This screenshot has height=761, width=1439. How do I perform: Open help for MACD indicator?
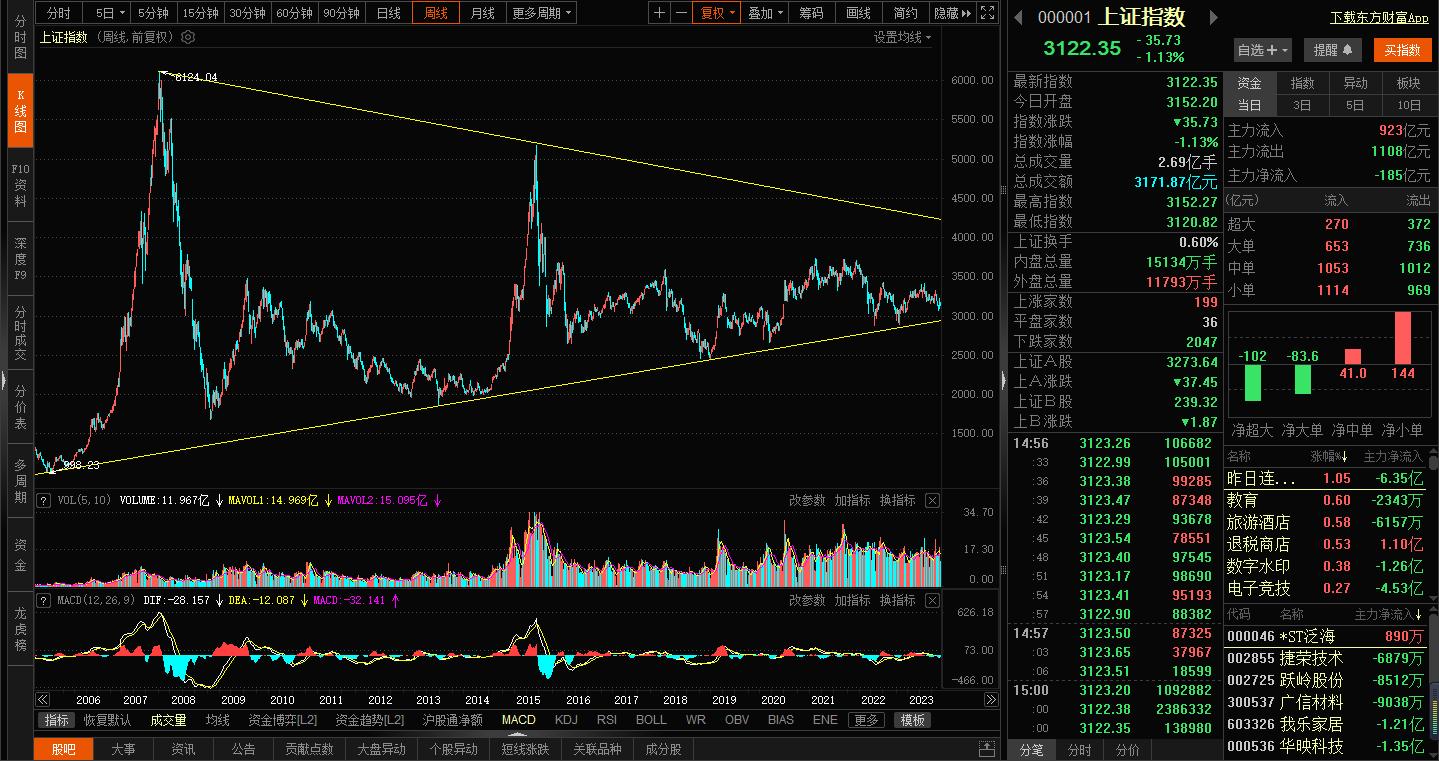pyautogui.click(x=43, y=600)
